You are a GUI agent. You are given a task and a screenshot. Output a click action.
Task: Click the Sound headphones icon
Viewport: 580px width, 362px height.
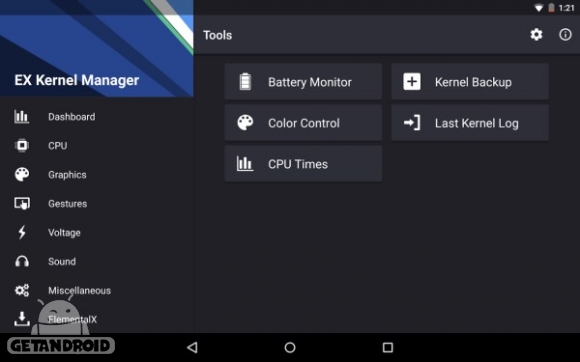click(22, 261)
